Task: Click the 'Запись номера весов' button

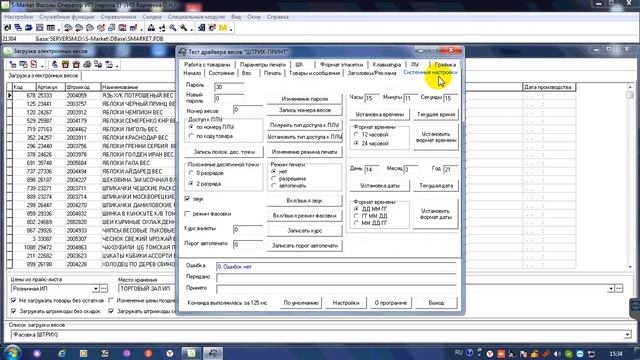Action: 304,110
